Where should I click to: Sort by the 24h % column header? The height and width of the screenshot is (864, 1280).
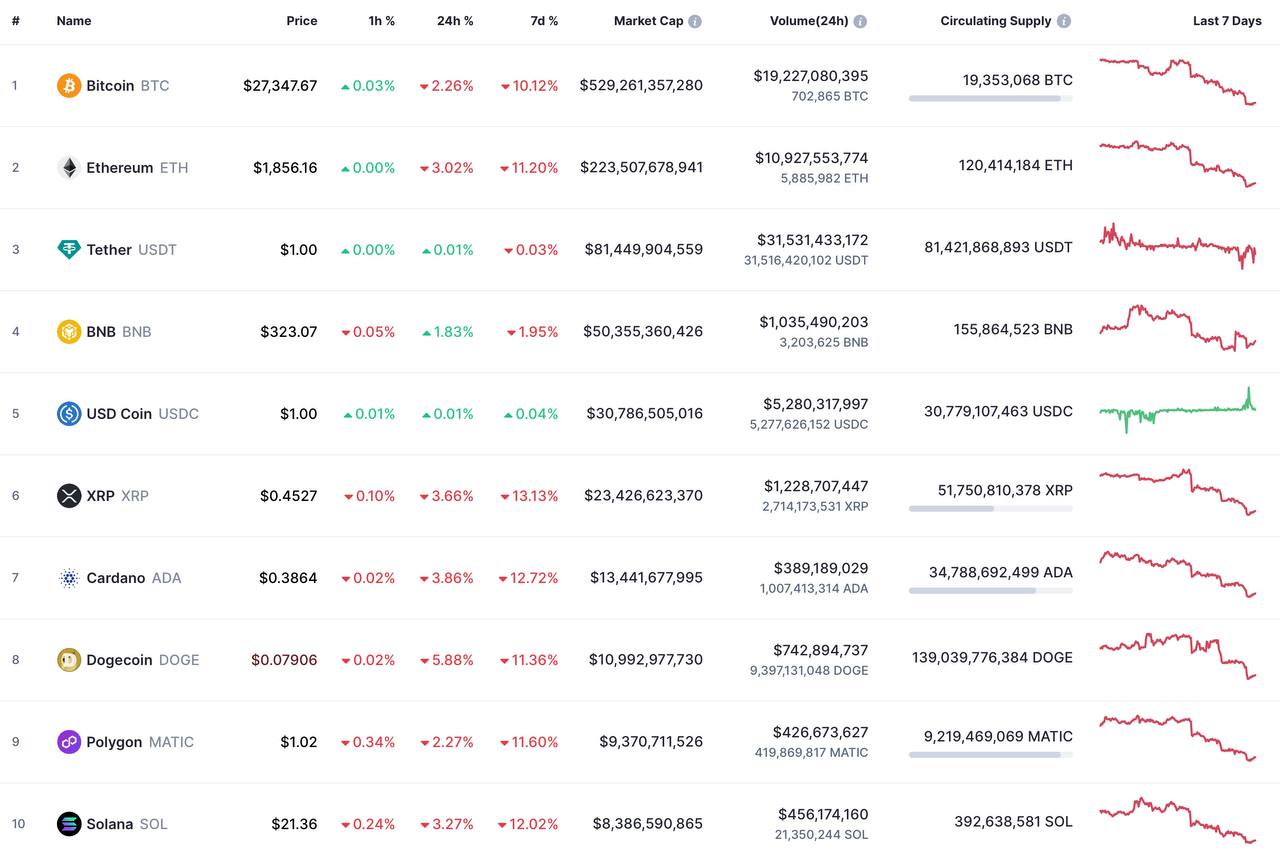455,21
